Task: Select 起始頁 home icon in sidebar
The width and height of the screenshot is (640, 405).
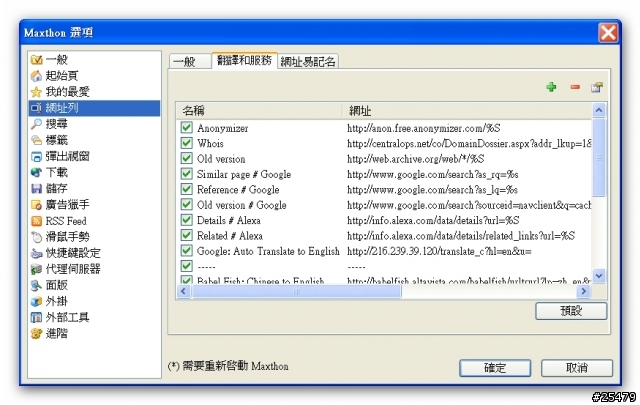Action: click(x=36, y=76)
